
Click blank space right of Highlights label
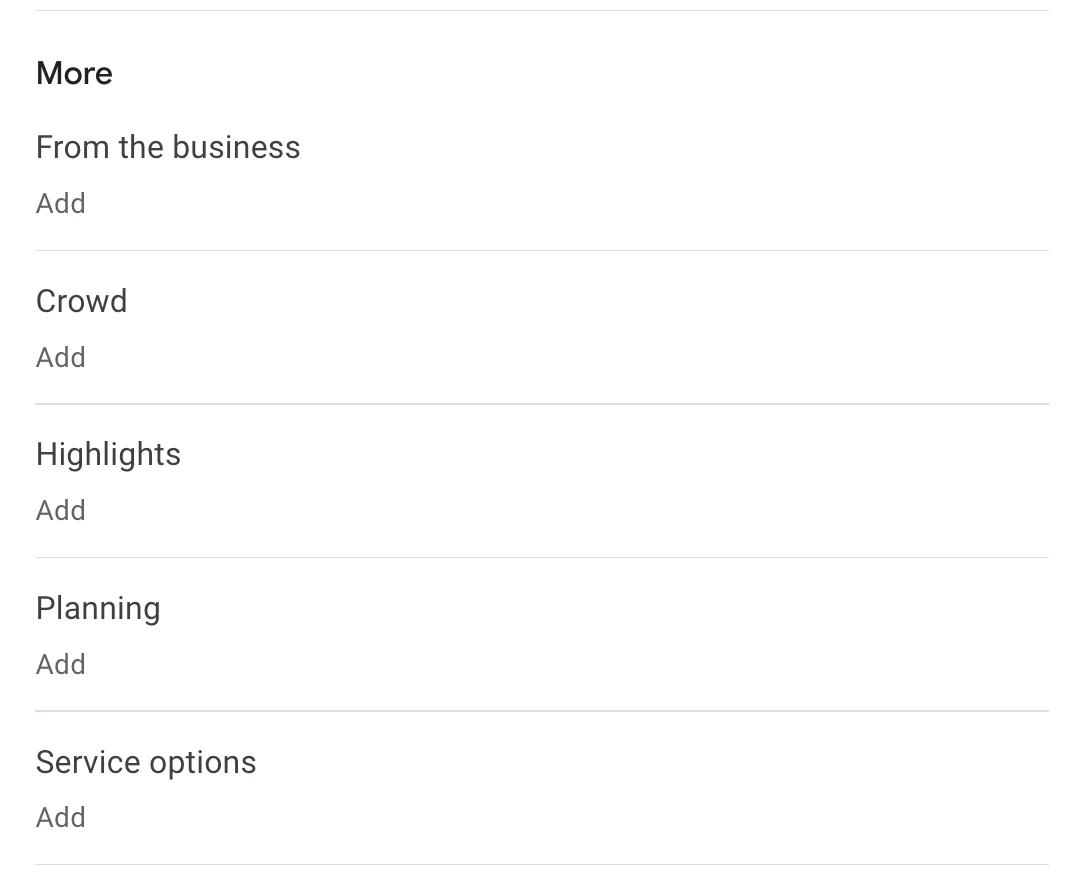click(600, 455)
